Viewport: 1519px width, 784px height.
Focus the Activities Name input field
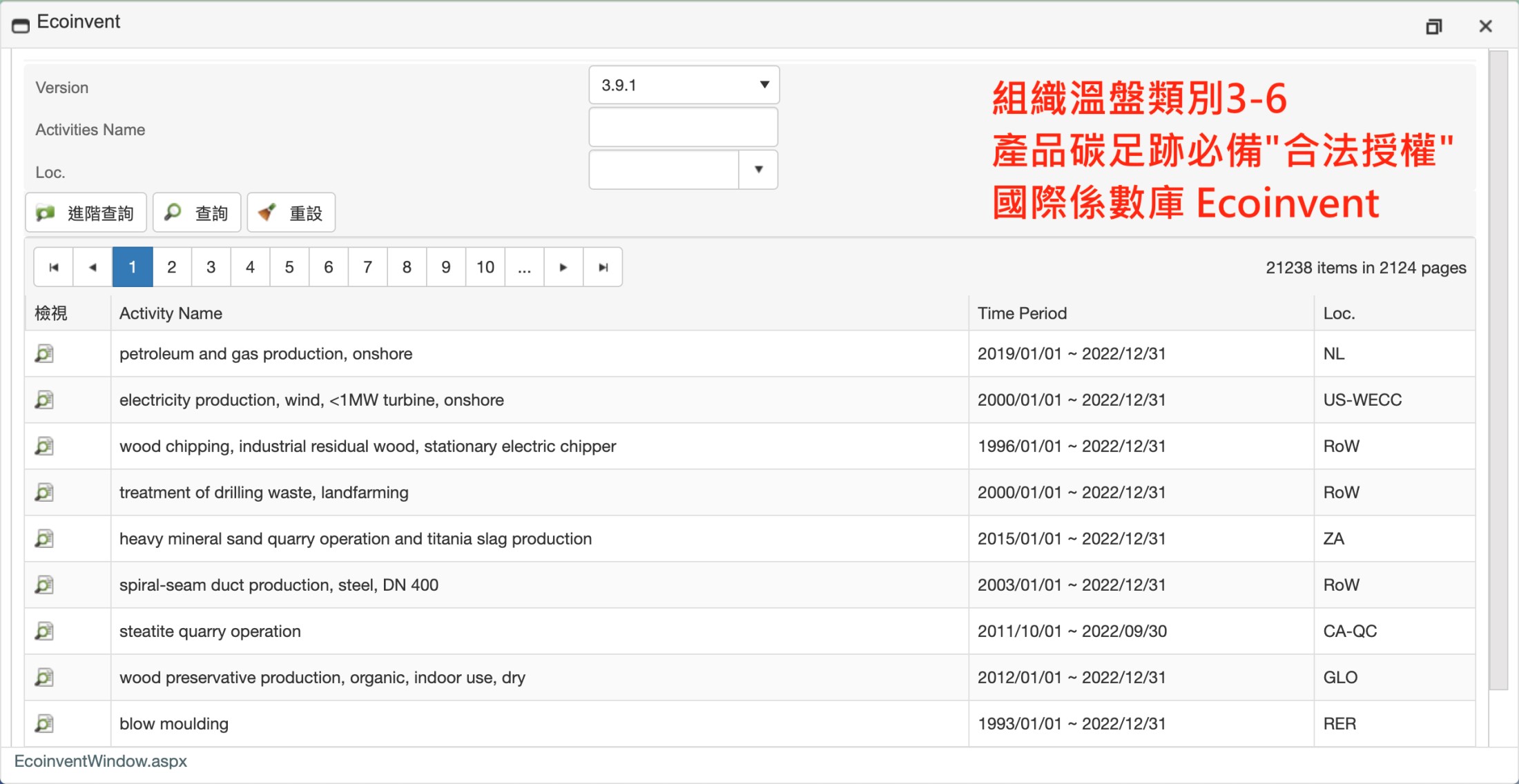pyautogui.click(x=683, y=127)
